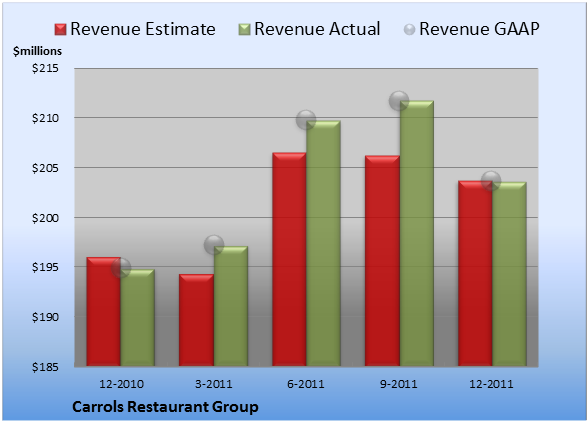Click the '3-2011' x-axis label
Viewport: 588px width, 422px height.
click(214, 384)
